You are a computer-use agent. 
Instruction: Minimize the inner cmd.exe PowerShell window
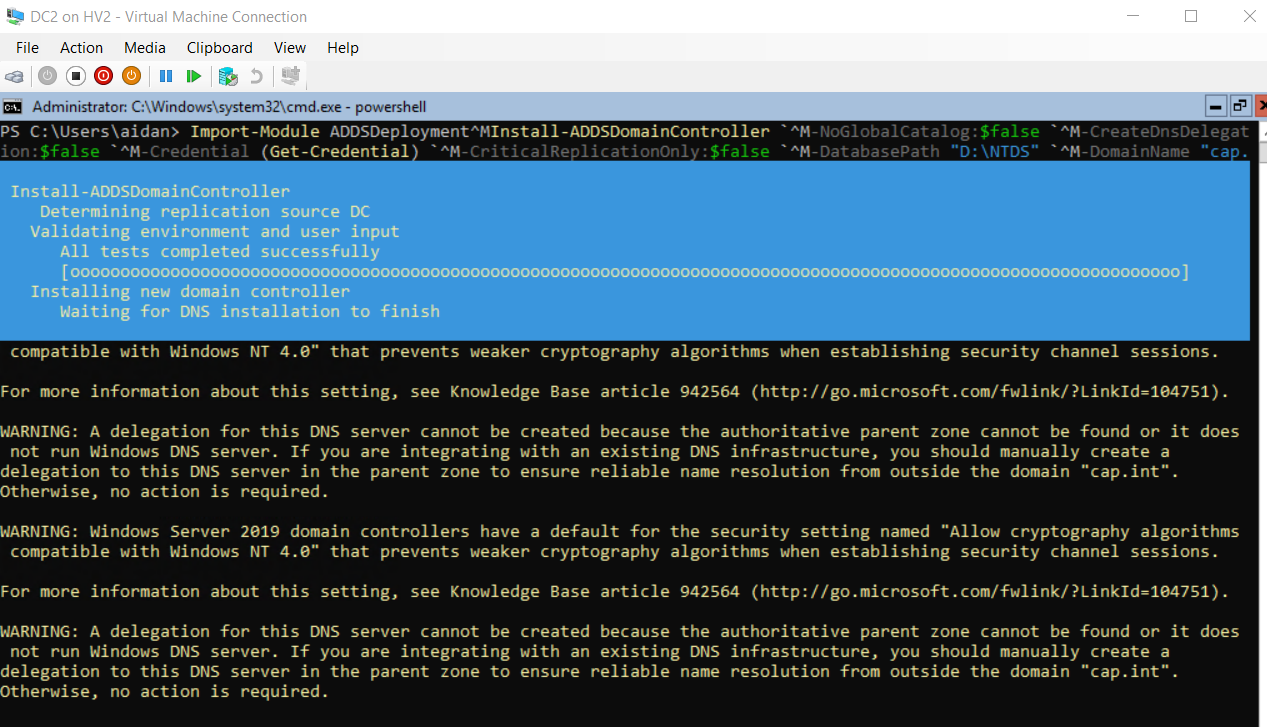tap(1216, 106)
